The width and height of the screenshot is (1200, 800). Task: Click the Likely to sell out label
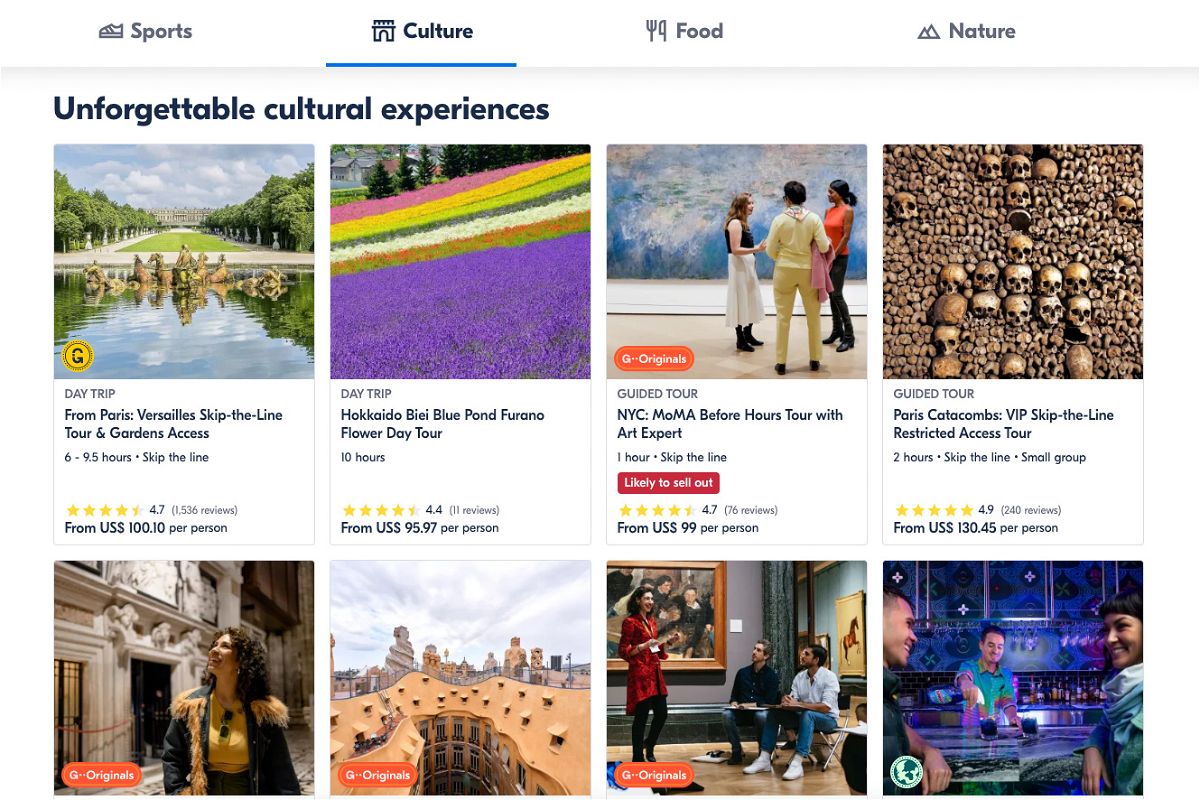pyautogui.click(x=668, y=483)
